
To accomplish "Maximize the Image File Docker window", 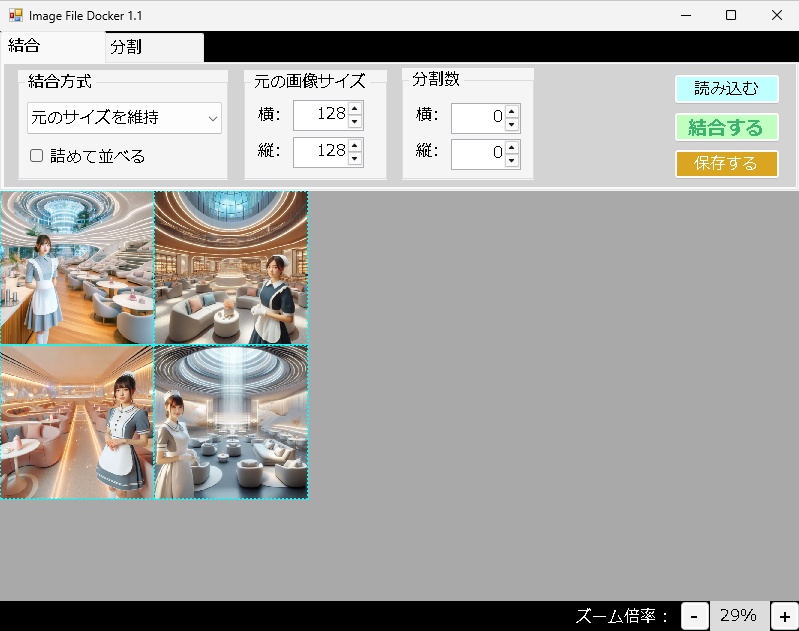I will (731, 15).
